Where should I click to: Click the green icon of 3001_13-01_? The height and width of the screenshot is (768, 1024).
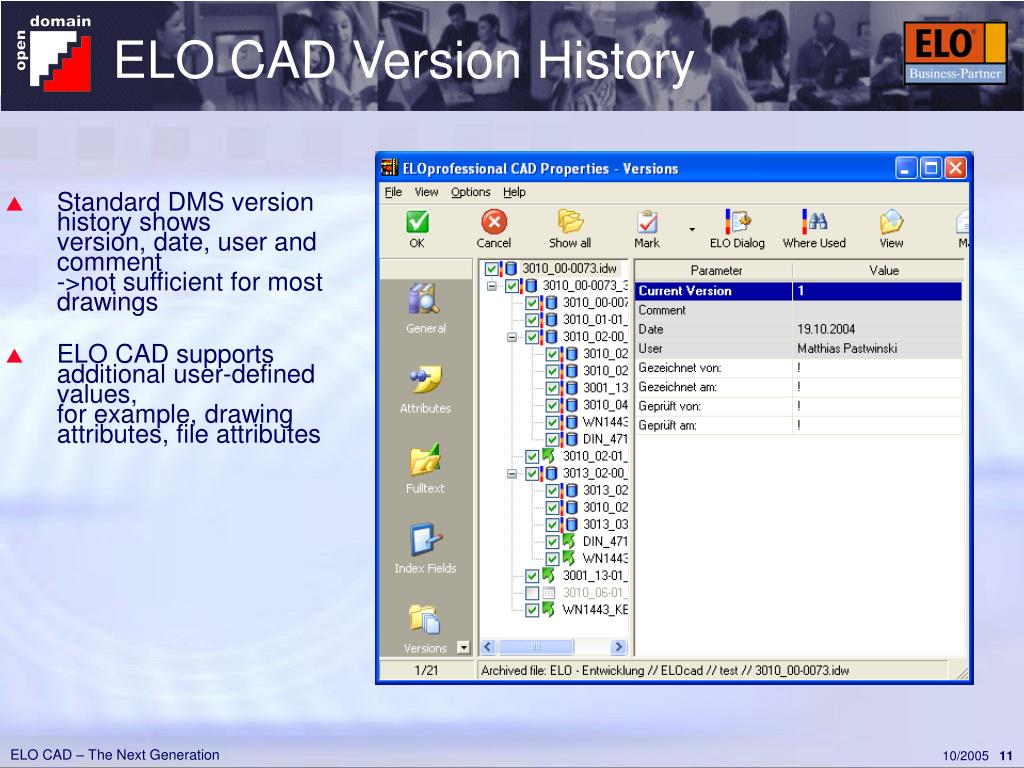pos(549,575)
